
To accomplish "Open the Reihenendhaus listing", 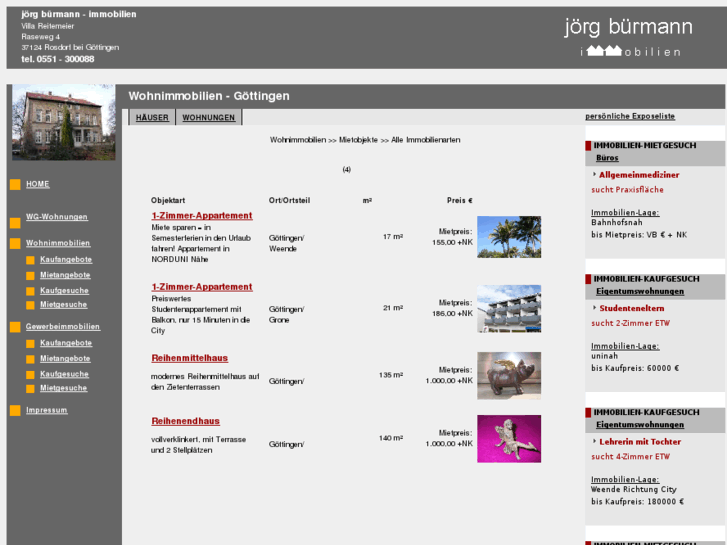I will point(185,421).
